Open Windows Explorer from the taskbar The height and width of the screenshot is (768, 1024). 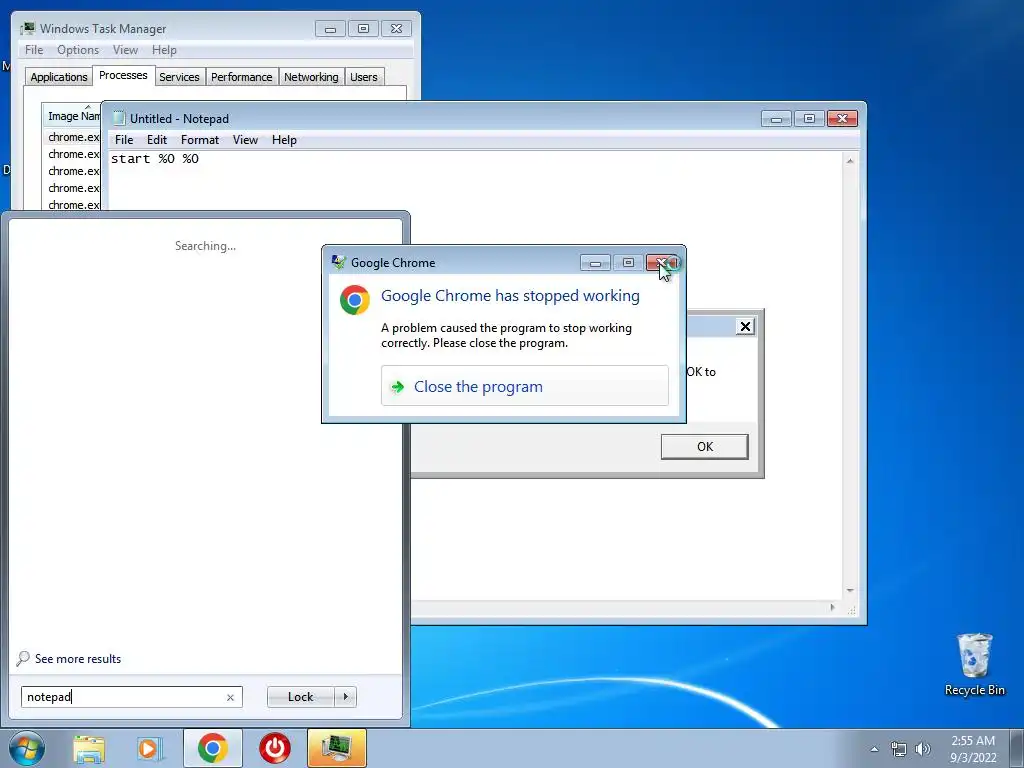[89, 749]
